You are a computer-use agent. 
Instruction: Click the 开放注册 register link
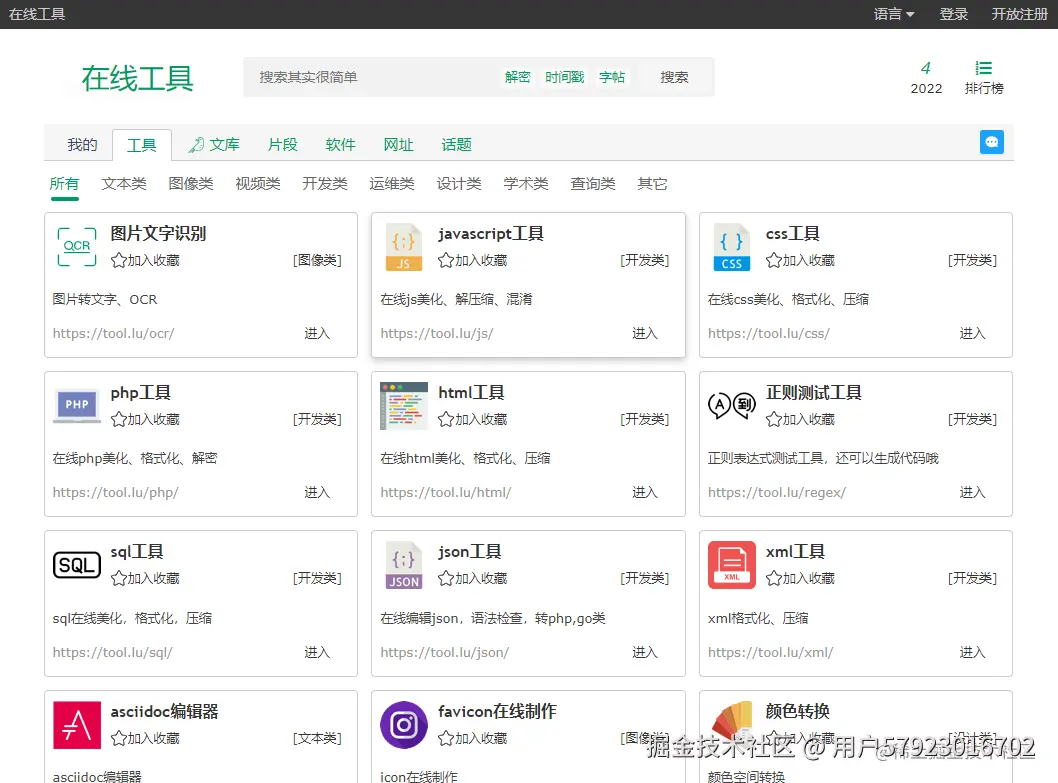[x=1019, y=14]
